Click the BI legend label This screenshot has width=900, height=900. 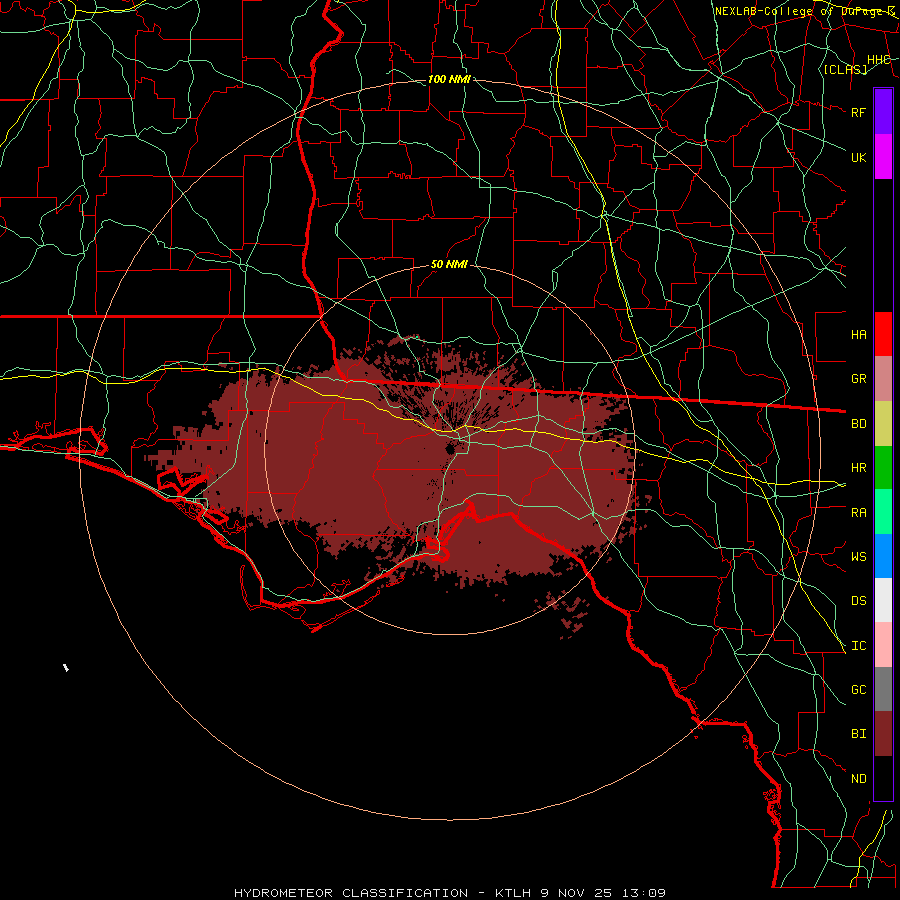(x=859, y=734)
